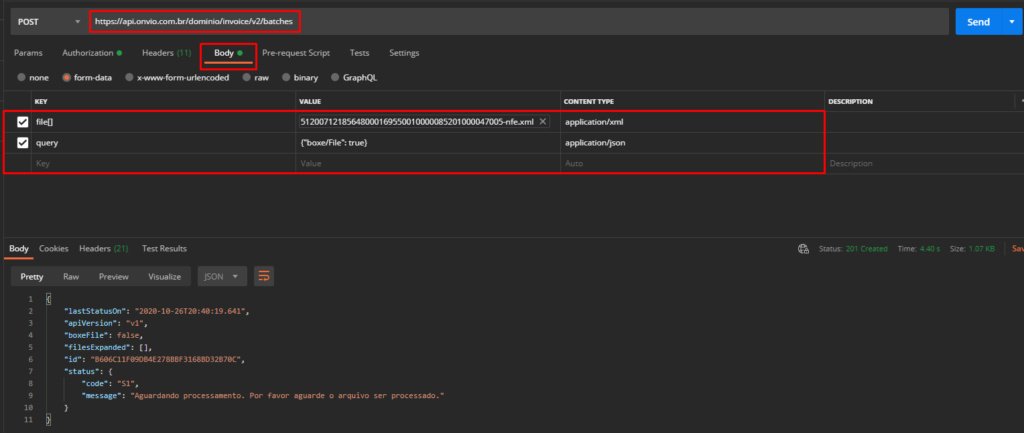Click the boxeFile false JSON line
The image size is (1024, 433).
(103, 336)
